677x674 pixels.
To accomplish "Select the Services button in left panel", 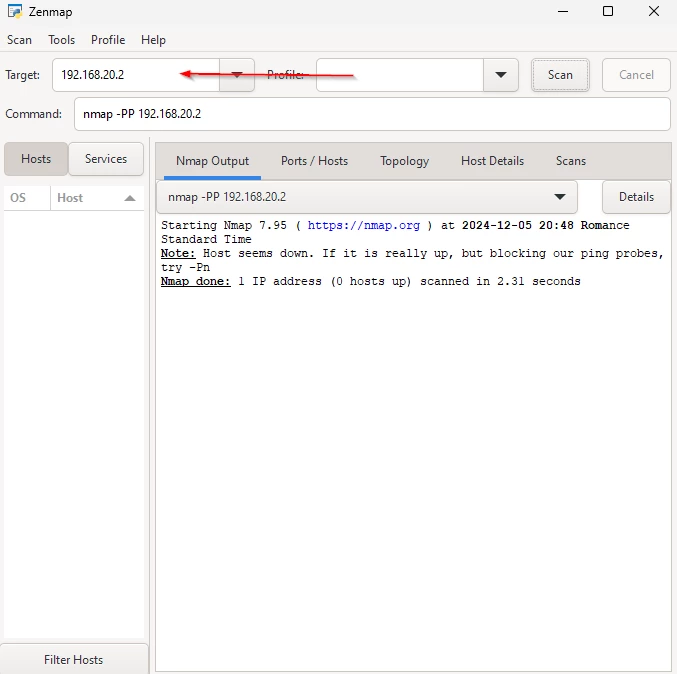I will (106, 159).
